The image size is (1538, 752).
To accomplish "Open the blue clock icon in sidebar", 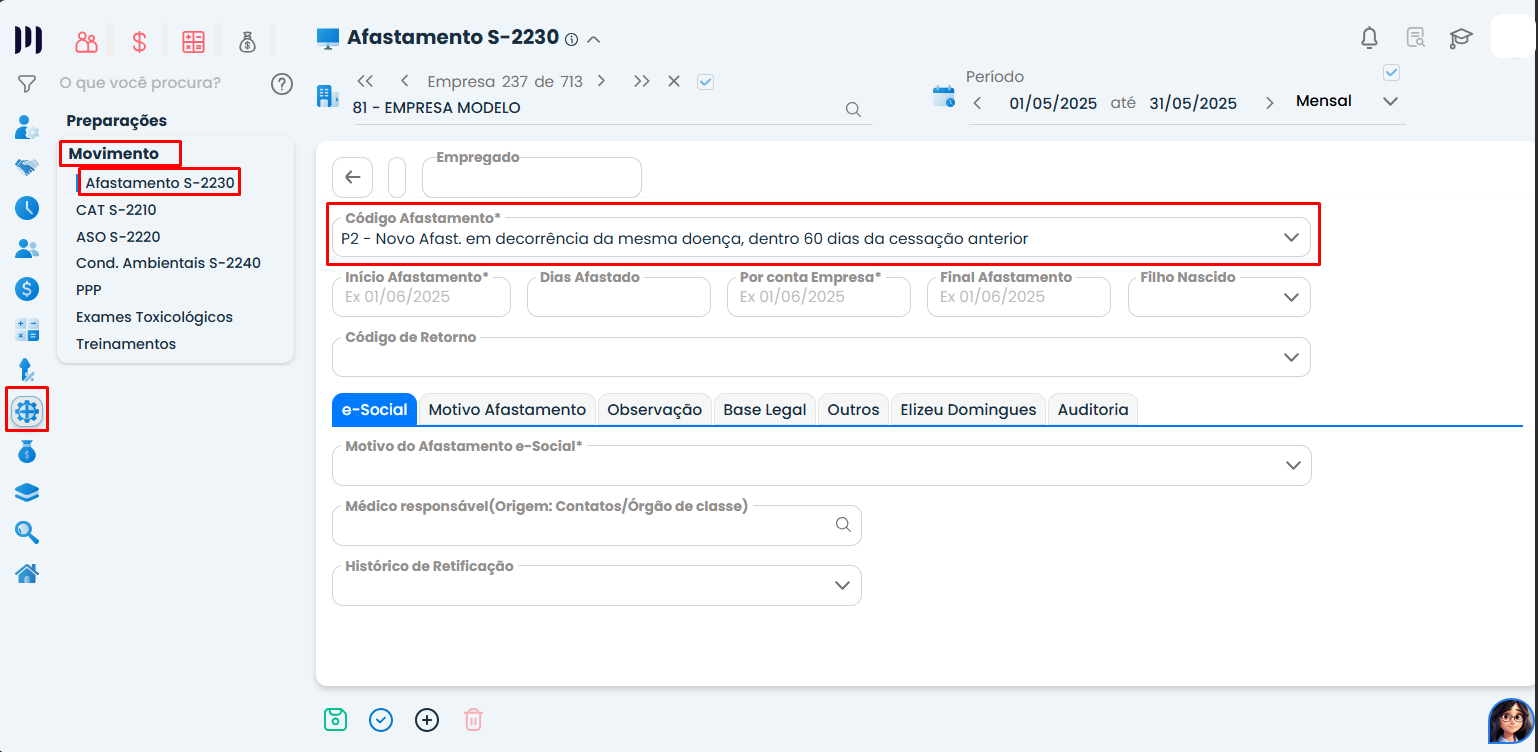I will click(27, 208).
